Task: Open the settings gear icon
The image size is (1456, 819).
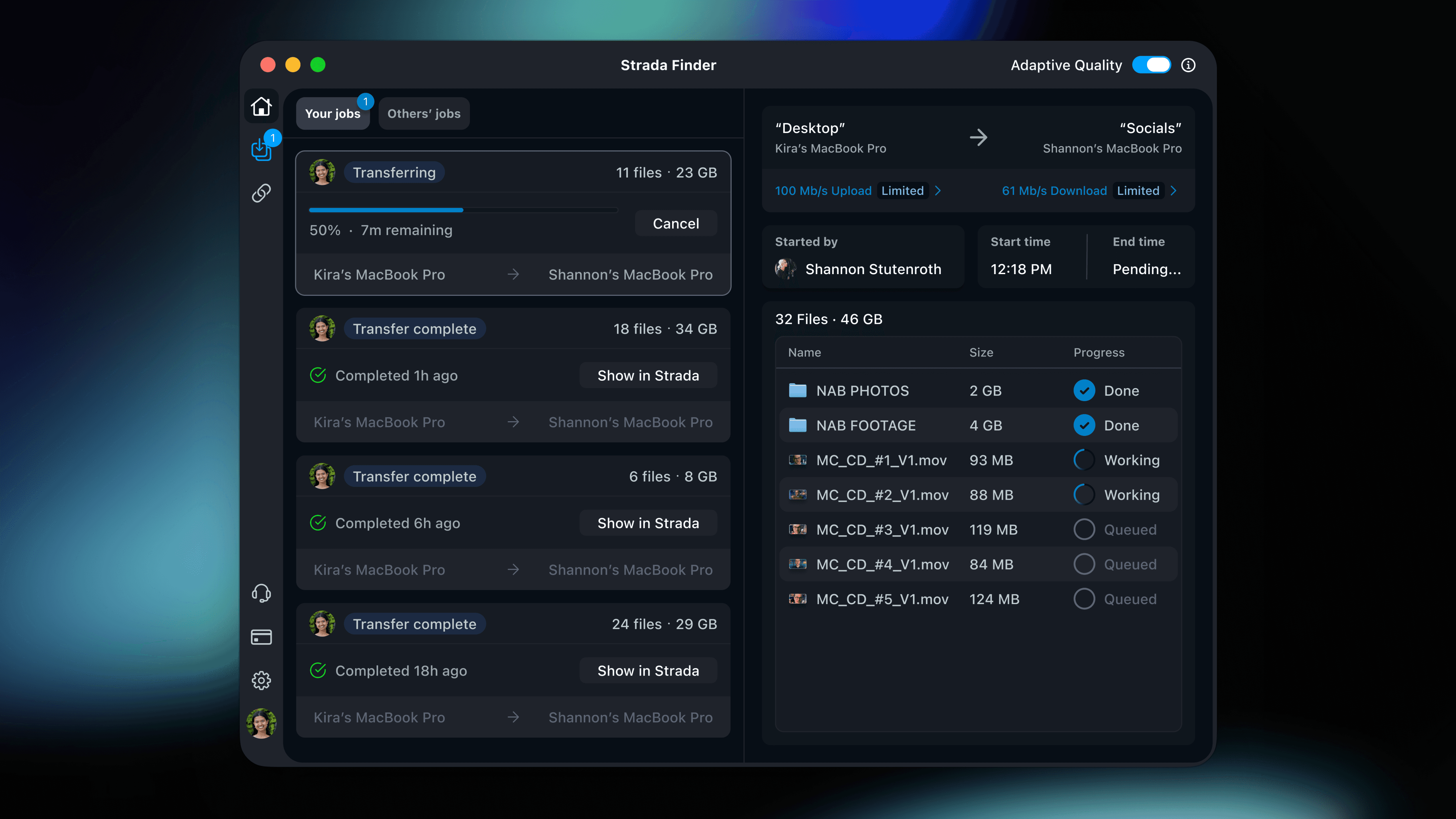Action: pos(261,681)
